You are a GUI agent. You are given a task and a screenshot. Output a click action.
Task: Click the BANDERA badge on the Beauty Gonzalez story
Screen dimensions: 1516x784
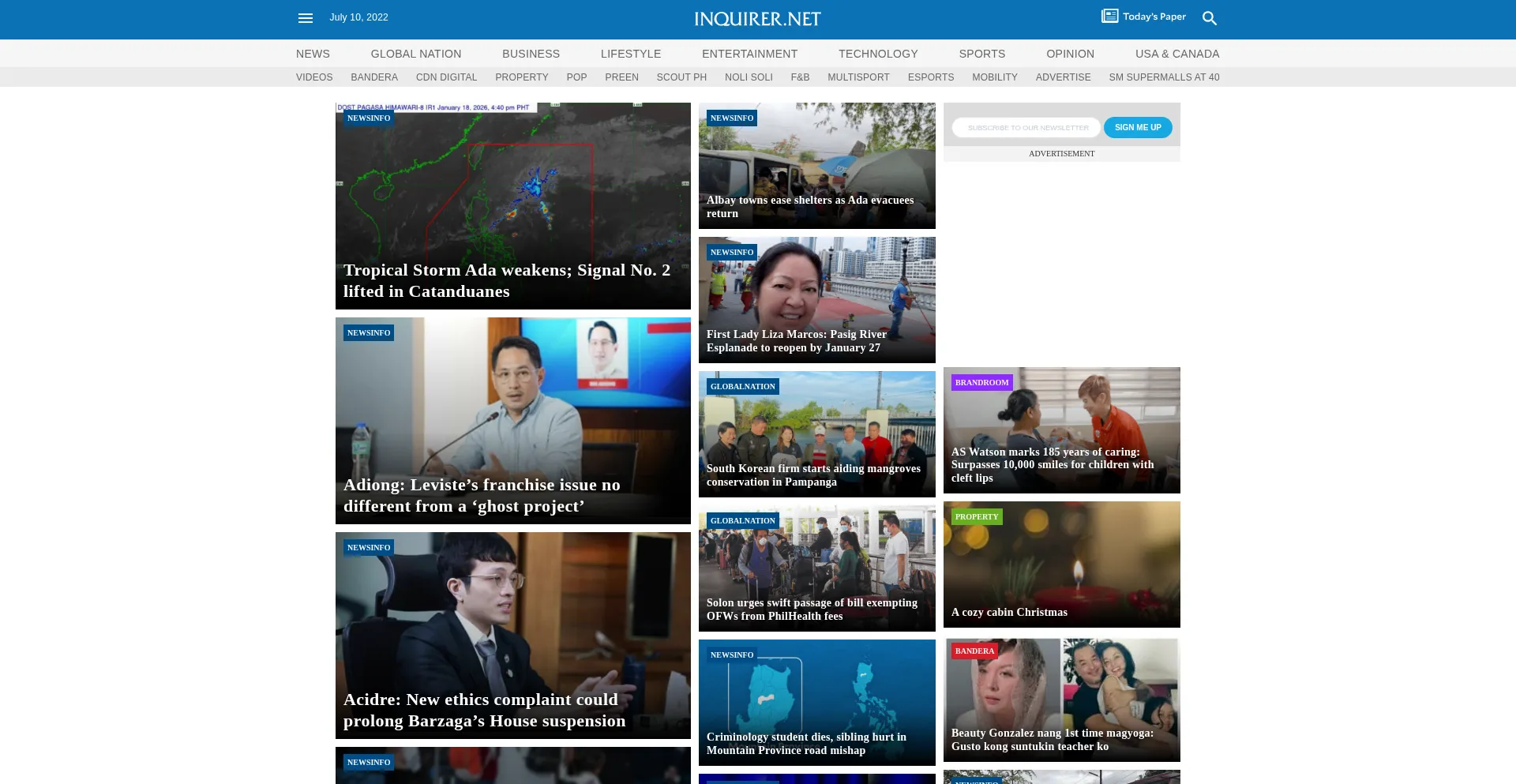974,651
